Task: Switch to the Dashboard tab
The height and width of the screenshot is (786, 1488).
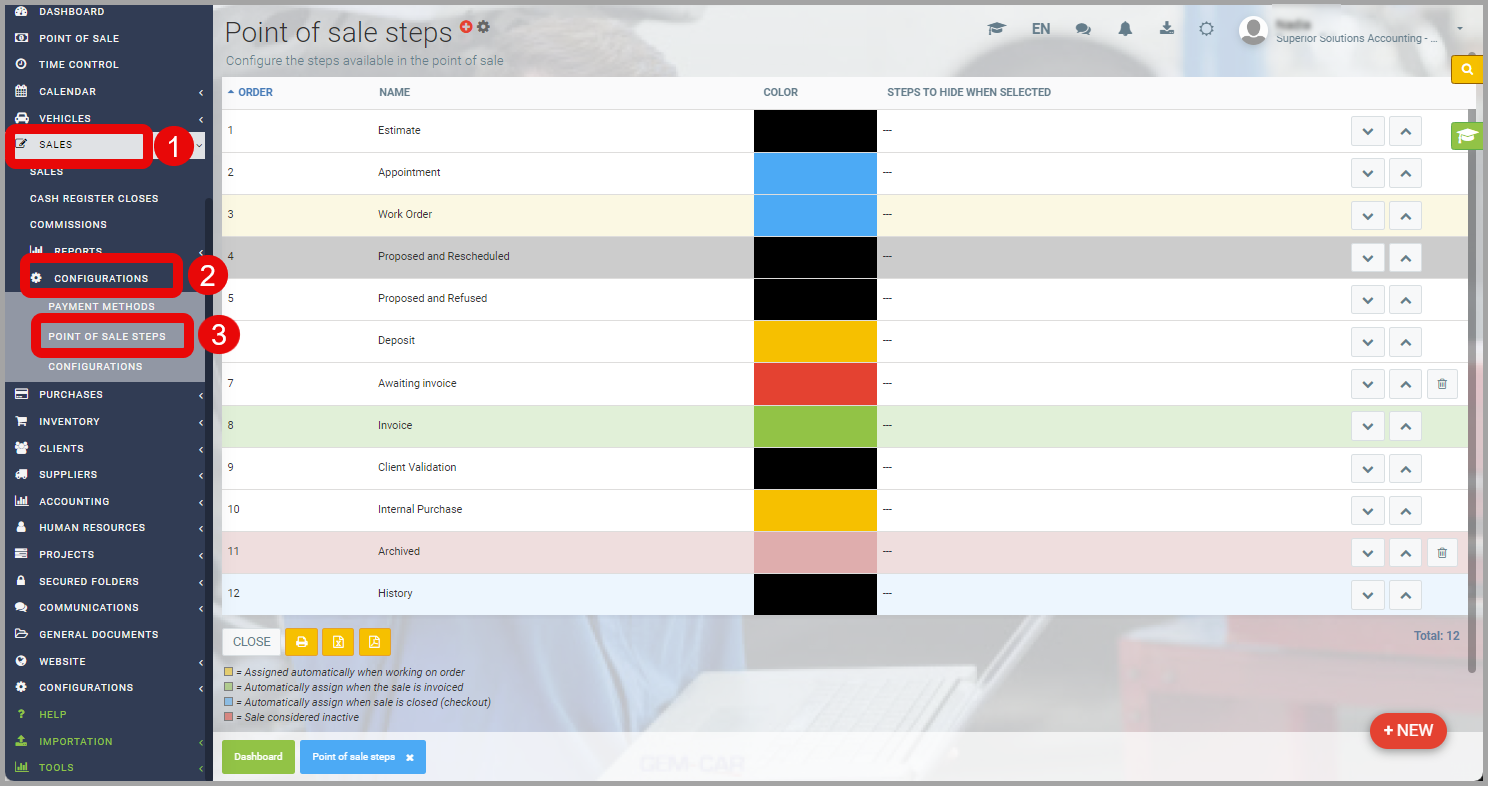Action: tap(258, 757)
